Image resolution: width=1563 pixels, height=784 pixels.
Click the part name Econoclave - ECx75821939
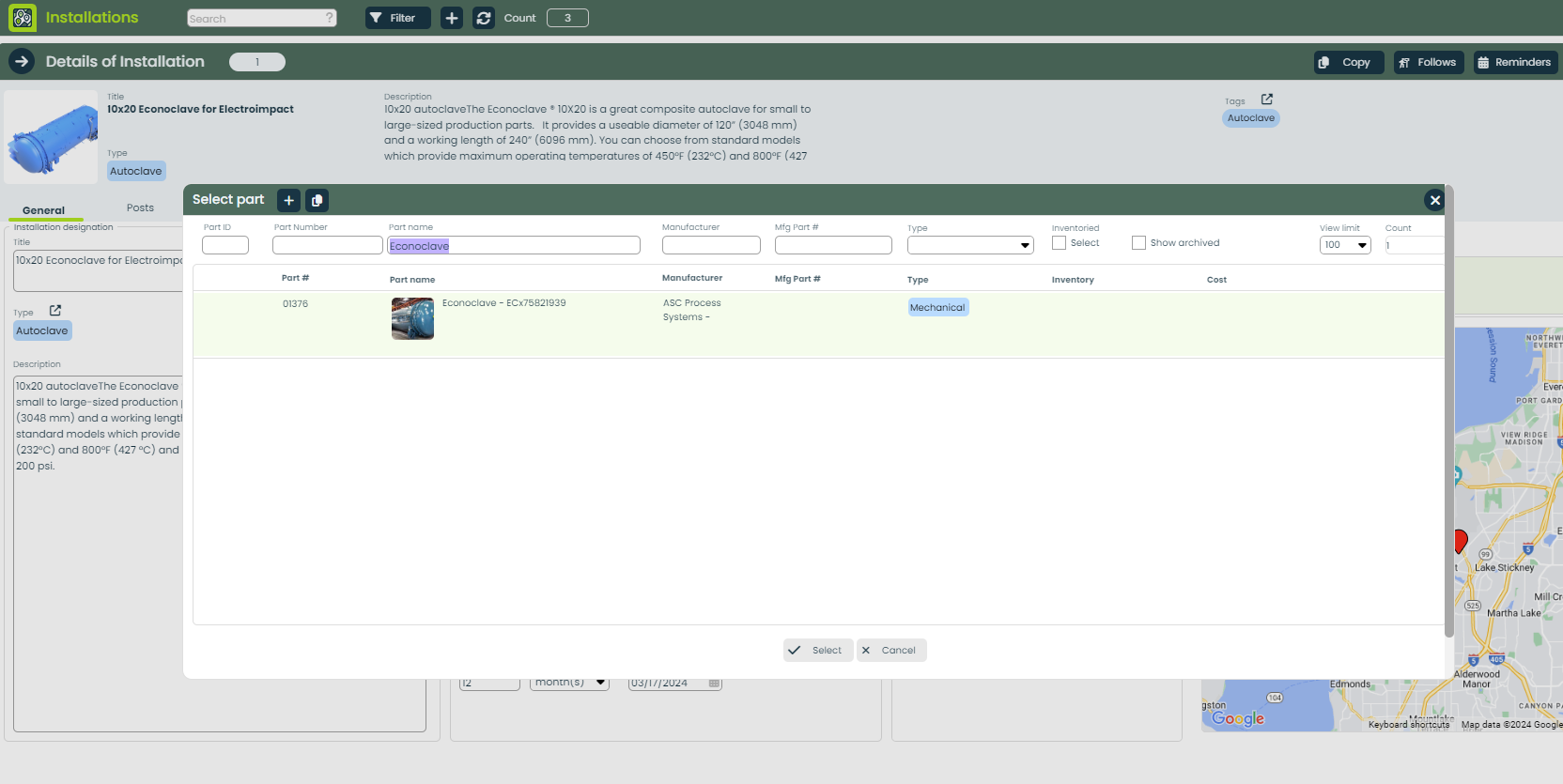coord(504,303)
